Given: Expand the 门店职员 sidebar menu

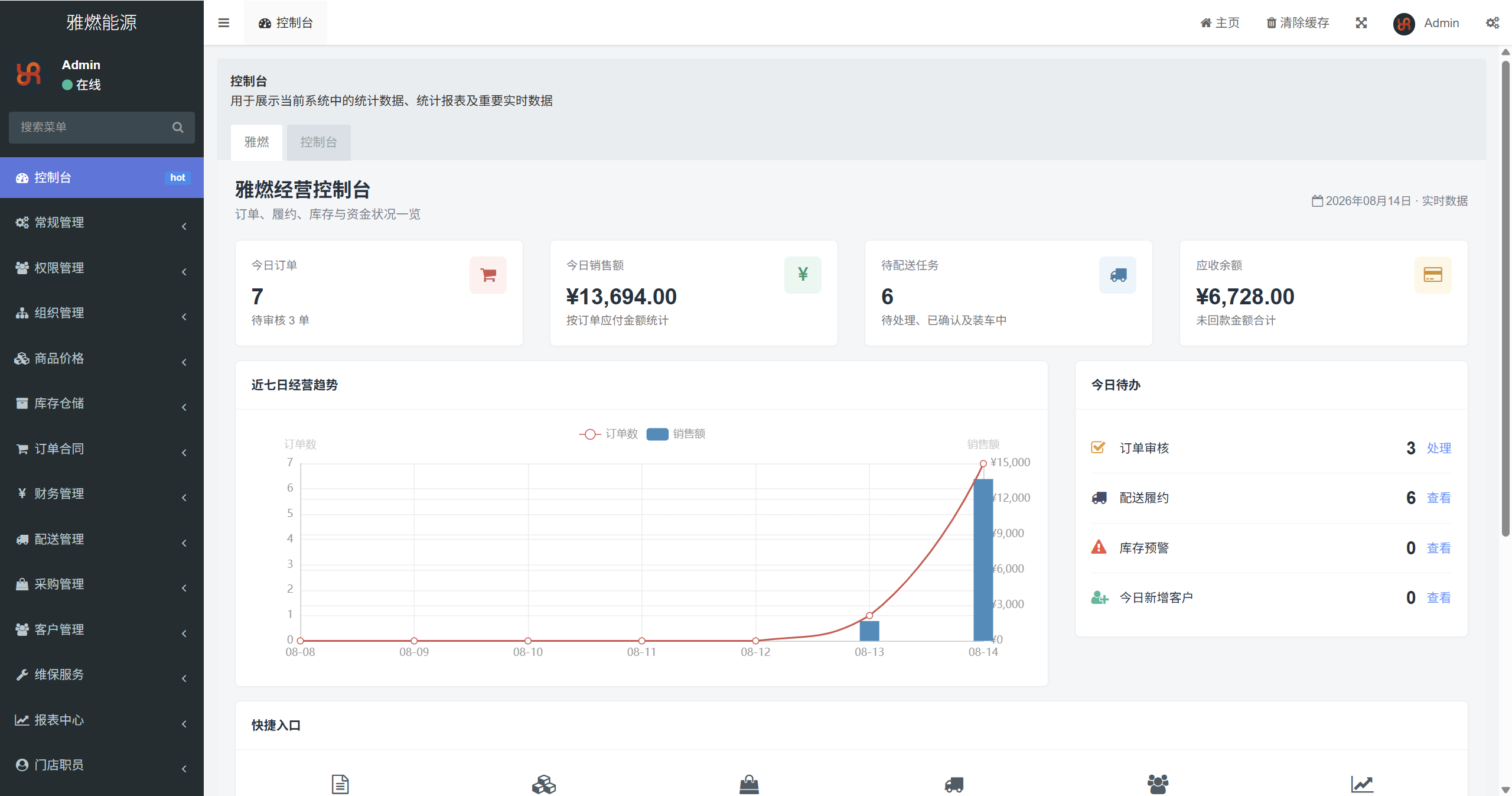Looking at the screenshot, I should tap(102, 765).
